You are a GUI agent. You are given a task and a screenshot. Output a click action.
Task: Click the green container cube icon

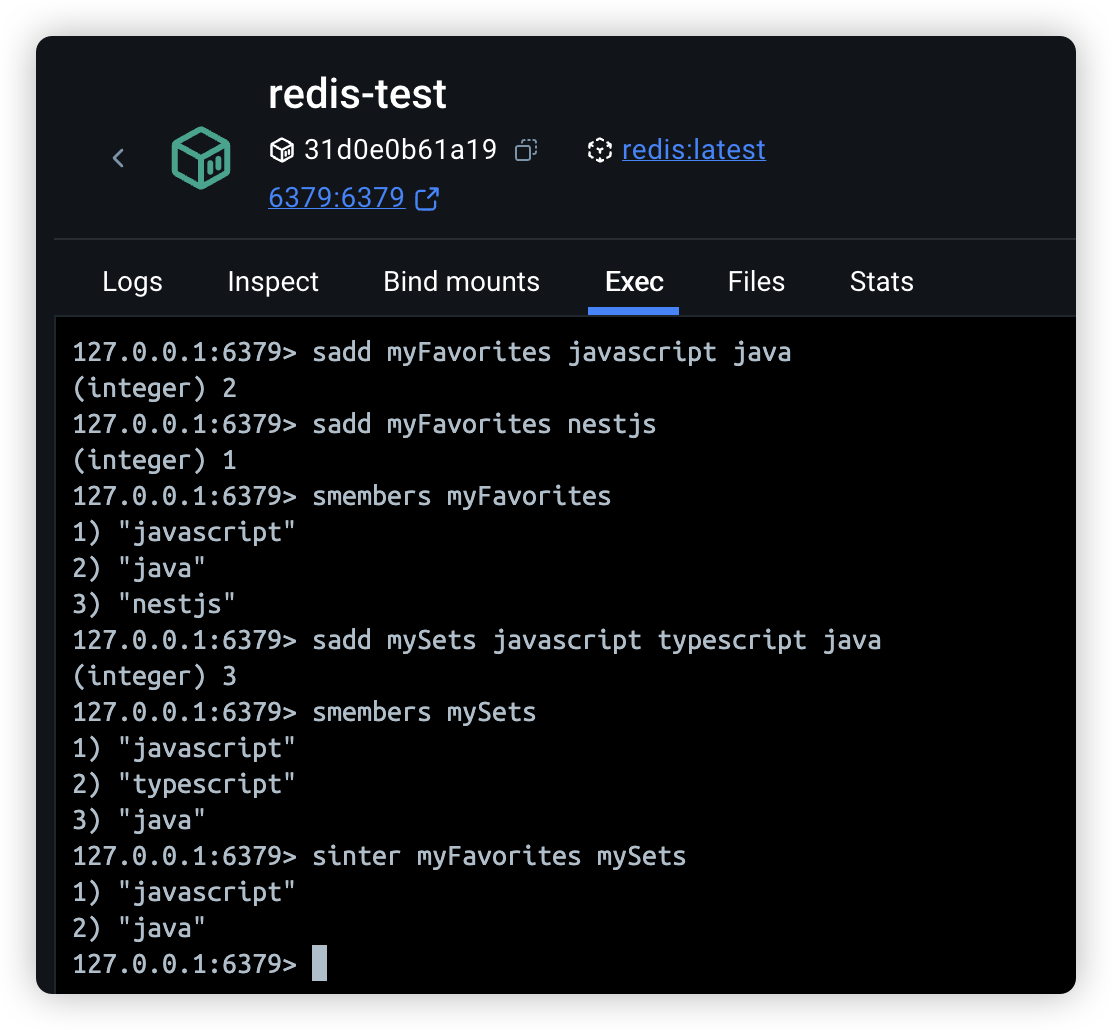[201, 158]
